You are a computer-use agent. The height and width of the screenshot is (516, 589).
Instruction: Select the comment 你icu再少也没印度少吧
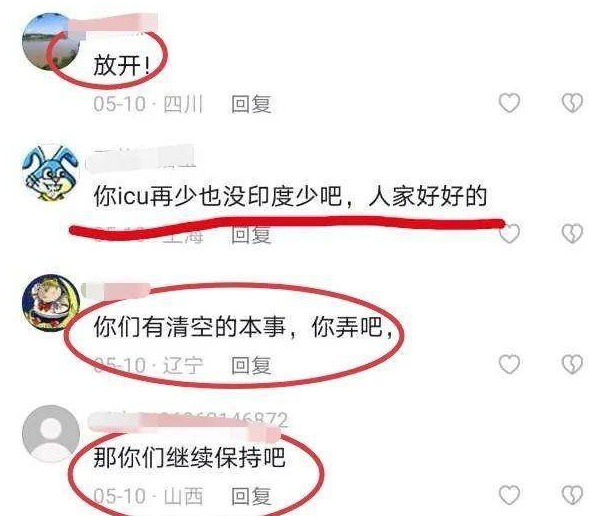[x=218, y=196]
